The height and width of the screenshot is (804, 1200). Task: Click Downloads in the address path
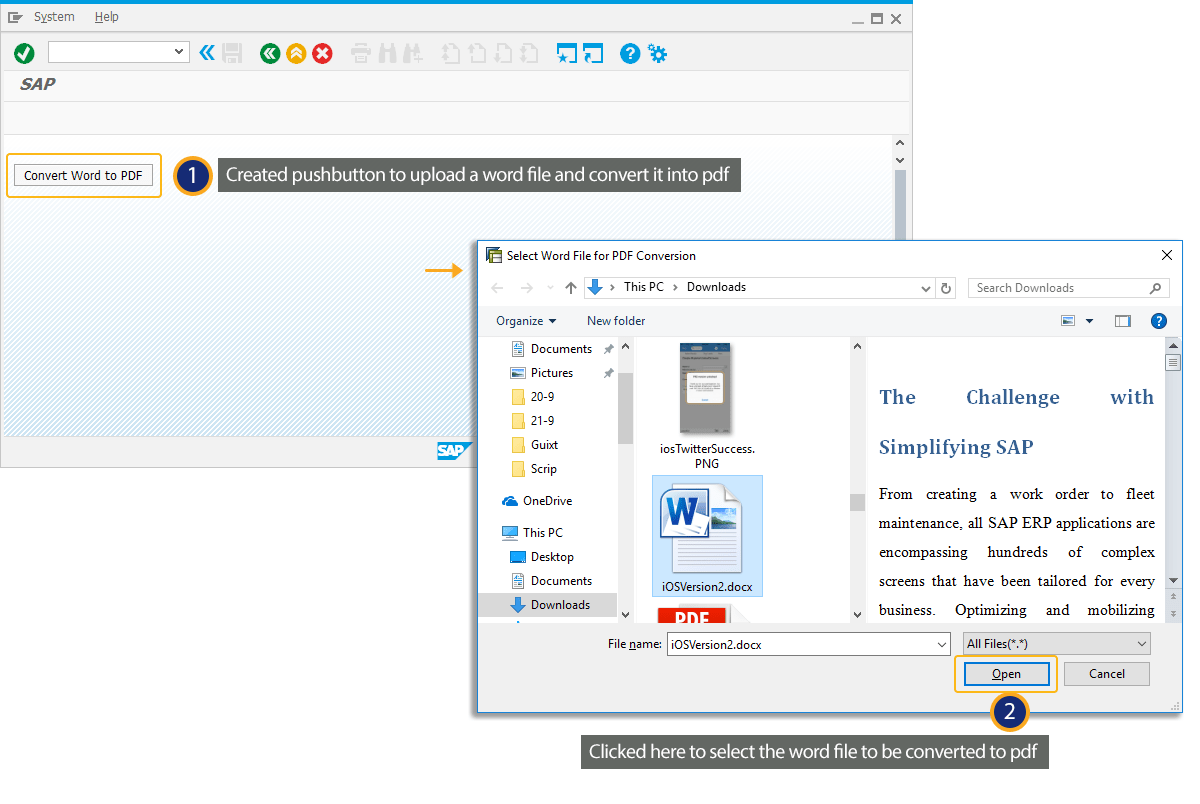click(716, 287)
